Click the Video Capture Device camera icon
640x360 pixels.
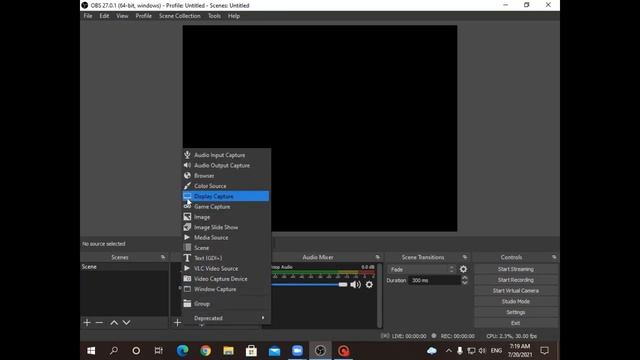(x=187, y=278)
